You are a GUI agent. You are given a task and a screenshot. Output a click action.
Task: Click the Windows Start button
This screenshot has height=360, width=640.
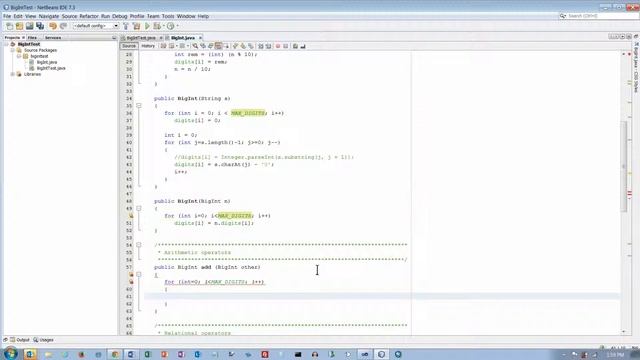coord(10,353)
